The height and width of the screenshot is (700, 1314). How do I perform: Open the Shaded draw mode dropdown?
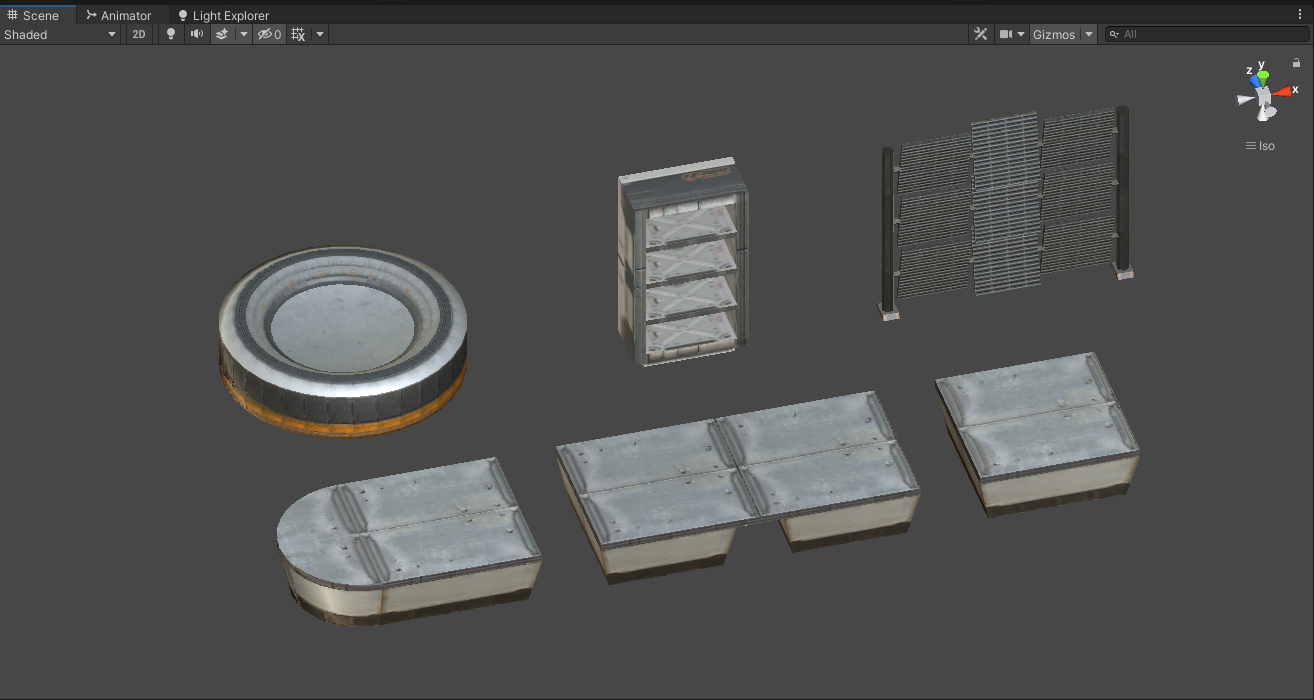61,34
